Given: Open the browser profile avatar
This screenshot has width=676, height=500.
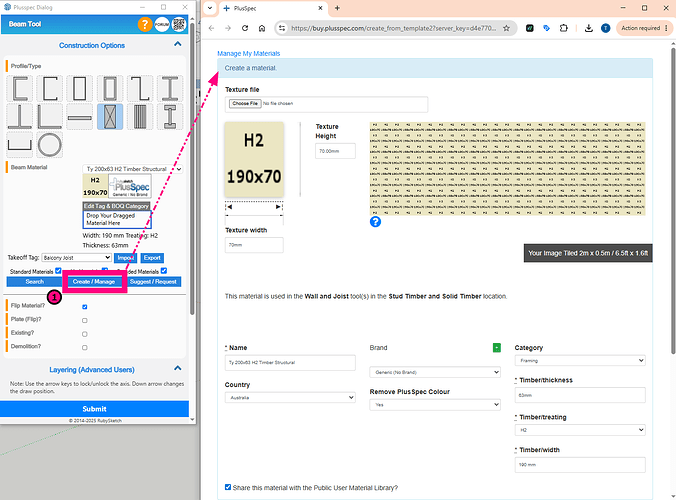Looking at the screenshot, I should tap(606, 28).
